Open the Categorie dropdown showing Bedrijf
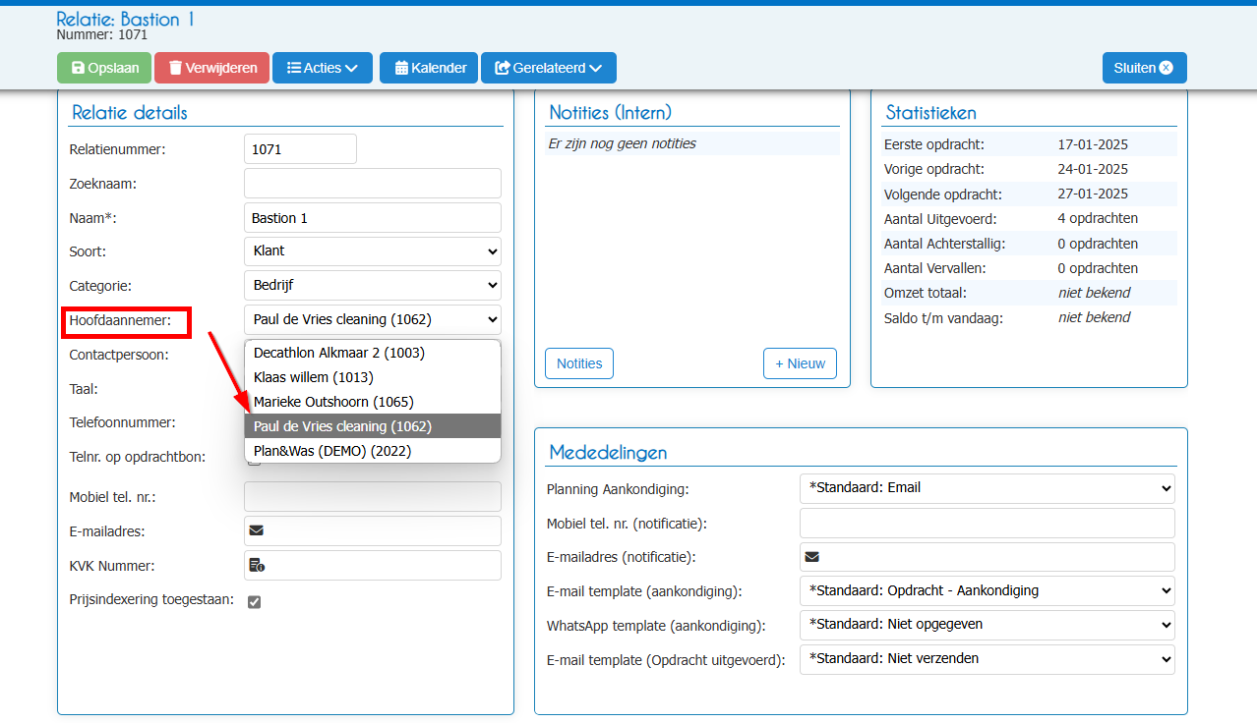1257x723 pixels. click(x=373, y=285)
